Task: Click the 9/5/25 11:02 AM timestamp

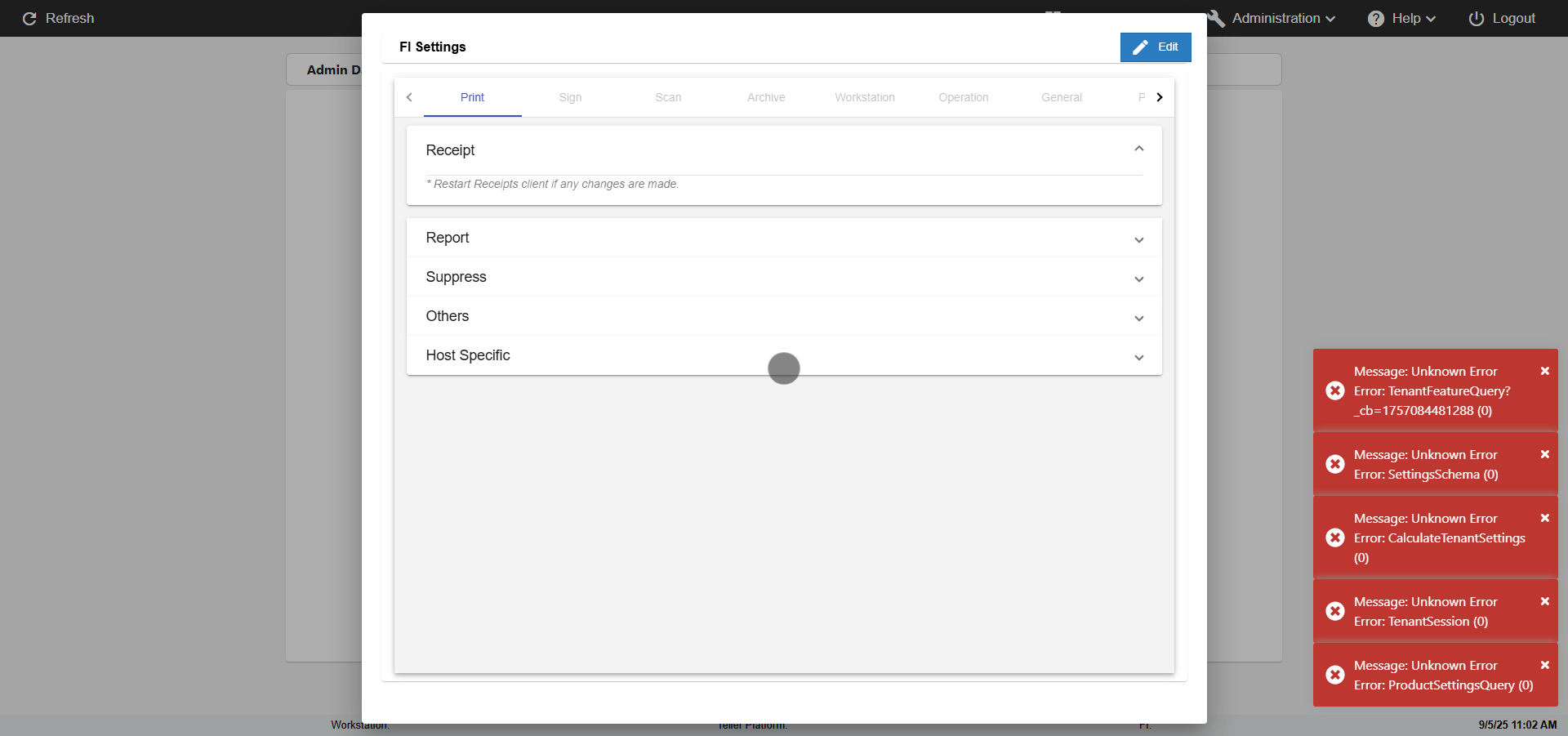Action: [1517, 725]
